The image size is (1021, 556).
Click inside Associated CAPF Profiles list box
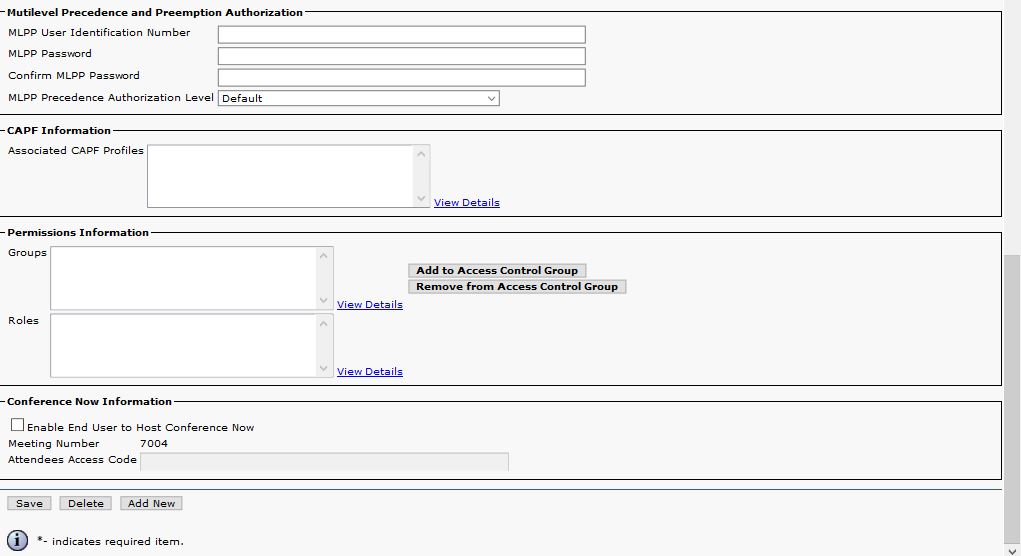click(x=280, y=176)
